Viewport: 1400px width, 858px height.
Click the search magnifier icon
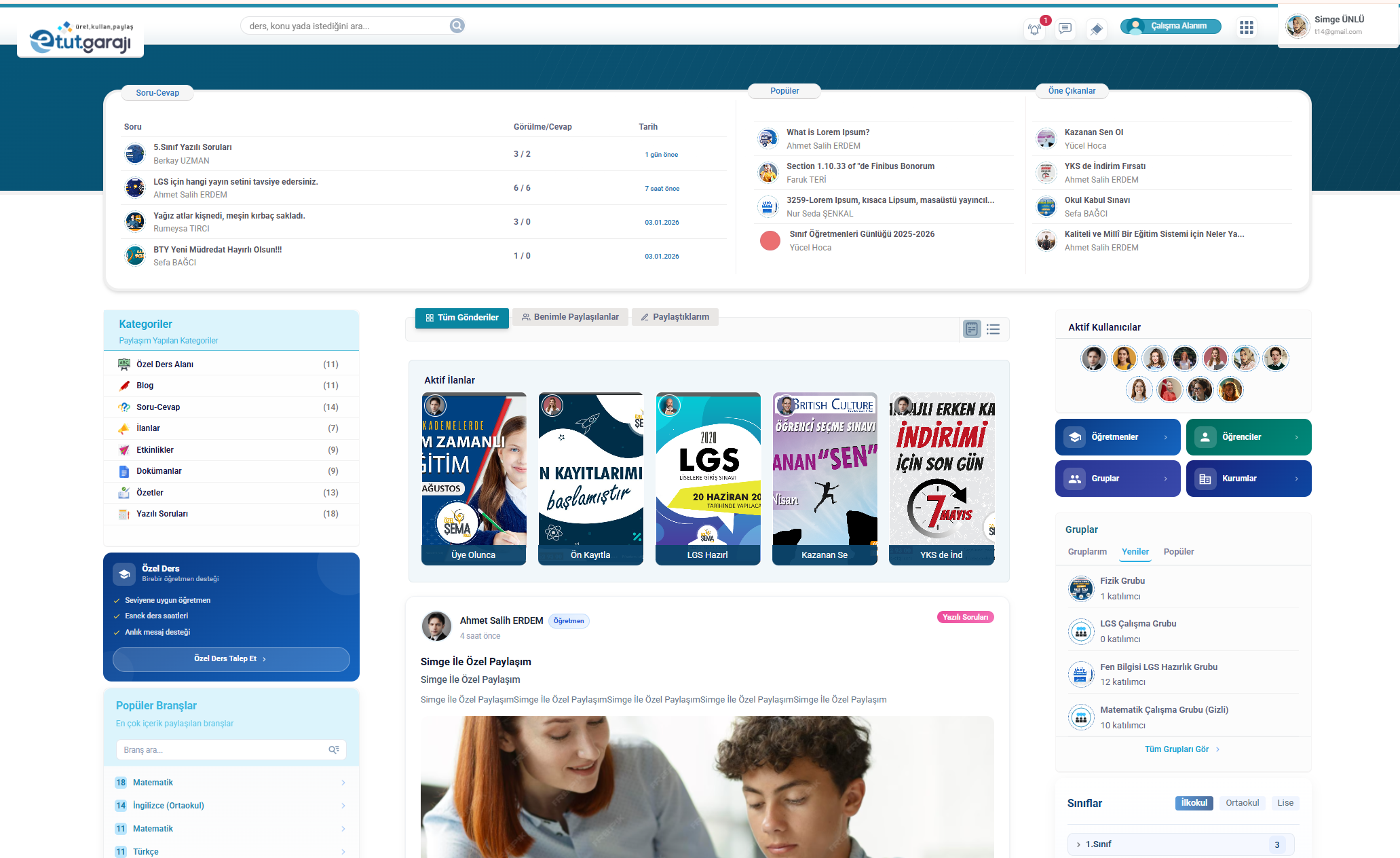457,26
